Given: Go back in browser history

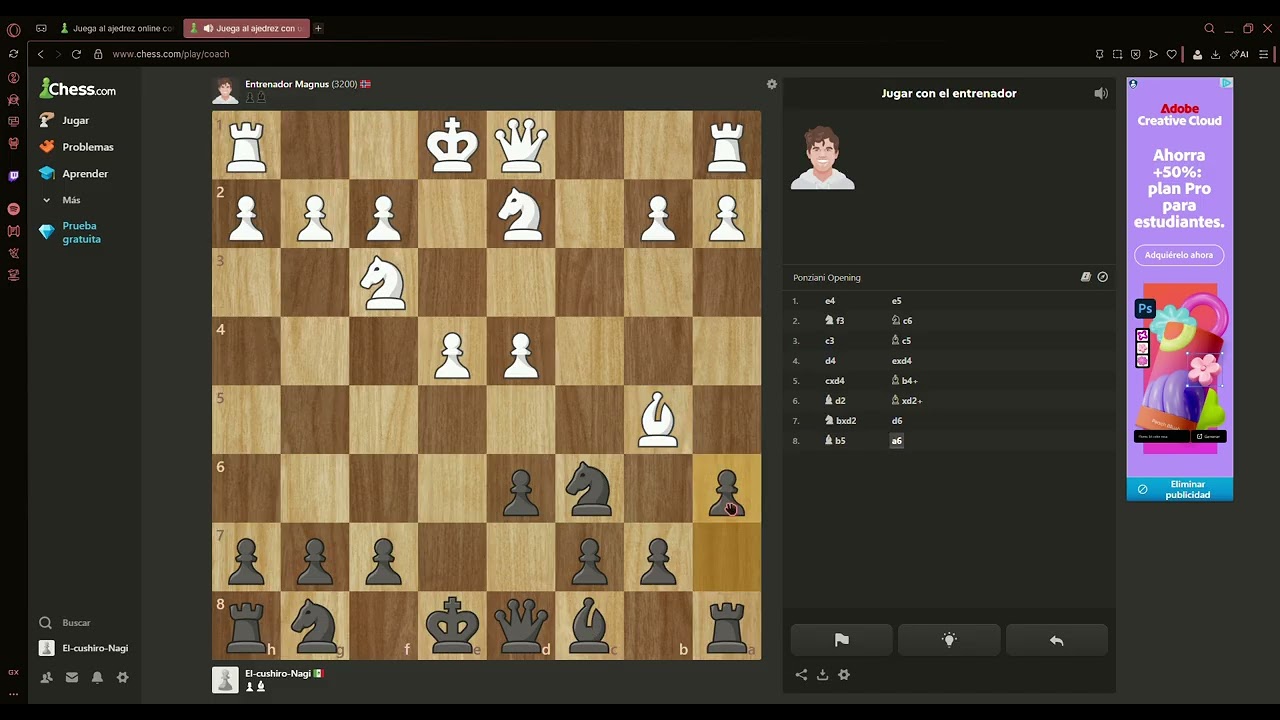Looking at the screenshot, I should pos(40,54).
